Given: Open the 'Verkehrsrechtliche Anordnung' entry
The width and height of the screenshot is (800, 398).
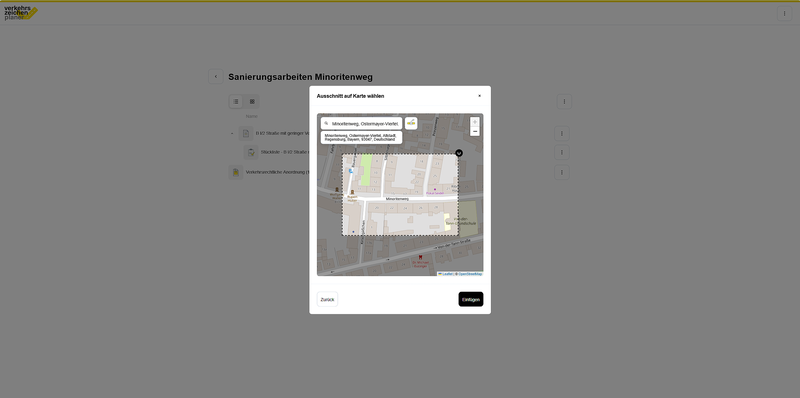Looking at the screenshot, I should 277,172.
